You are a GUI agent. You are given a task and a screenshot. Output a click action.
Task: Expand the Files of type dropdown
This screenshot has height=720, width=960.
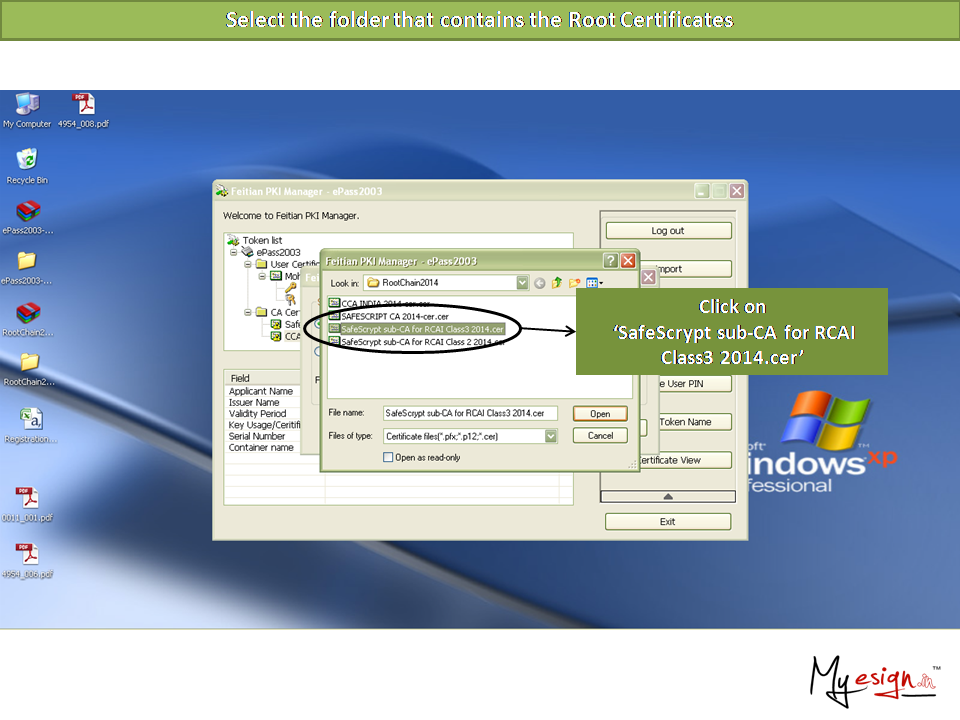[551, 436]
